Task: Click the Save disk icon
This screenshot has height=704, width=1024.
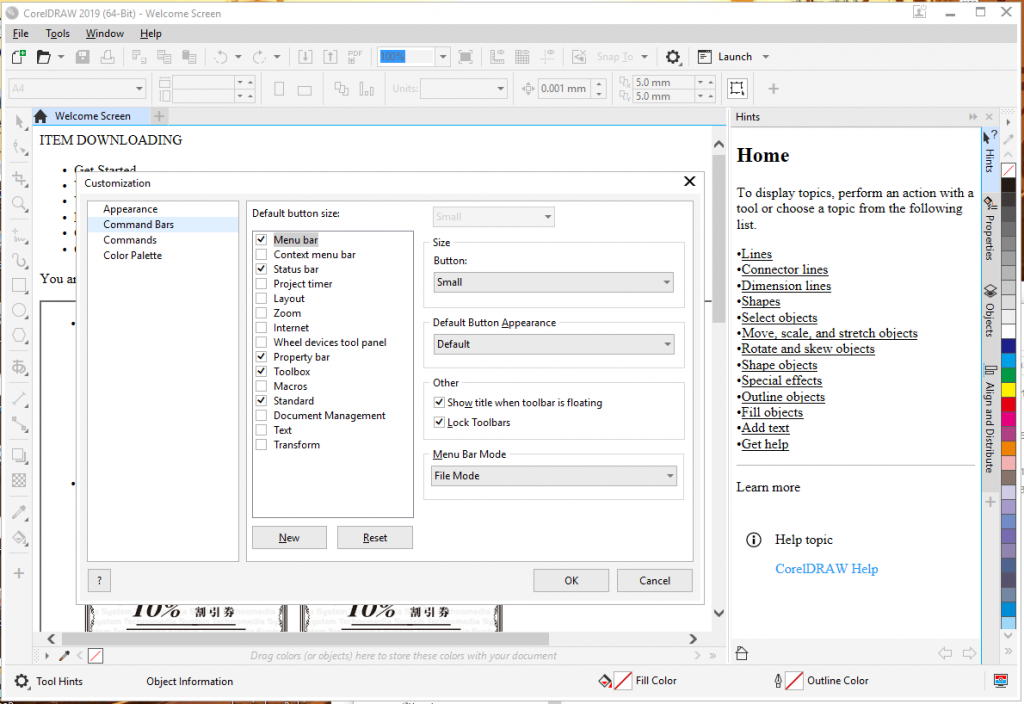Action: pyautogui.click(x=82, y=57)
